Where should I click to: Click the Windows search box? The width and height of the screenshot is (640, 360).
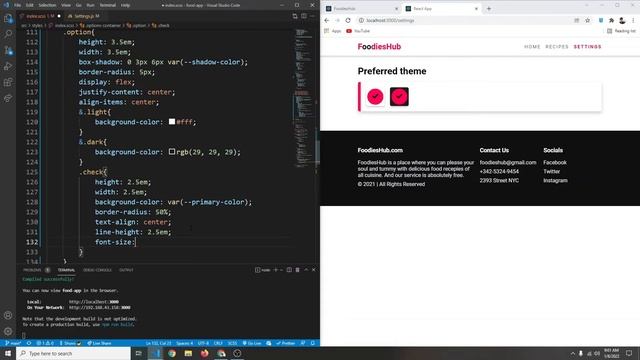click(73, 353)
